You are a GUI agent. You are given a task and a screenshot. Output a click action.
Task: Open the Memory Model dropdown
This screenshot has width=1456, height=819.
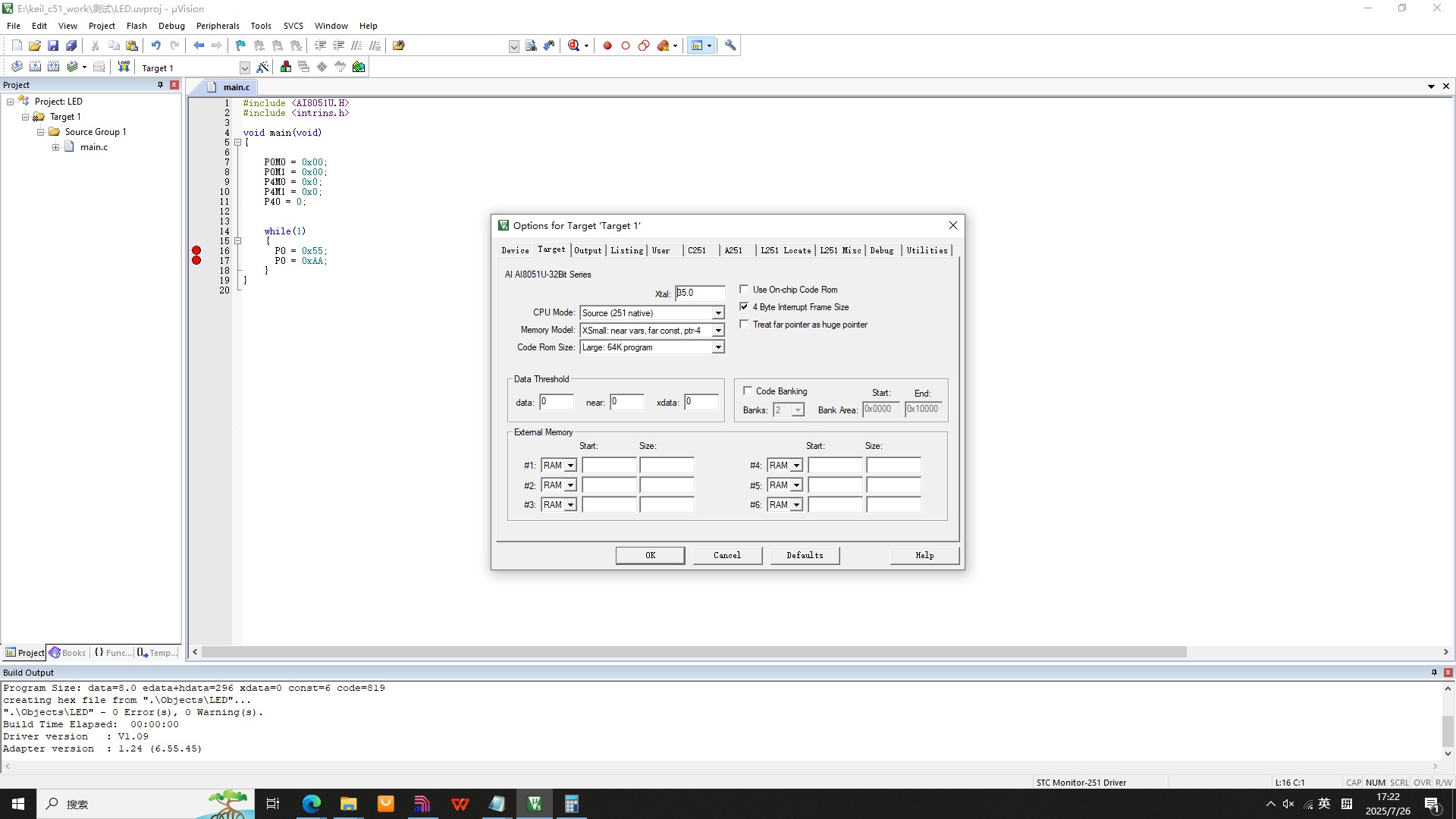point(717,331)
